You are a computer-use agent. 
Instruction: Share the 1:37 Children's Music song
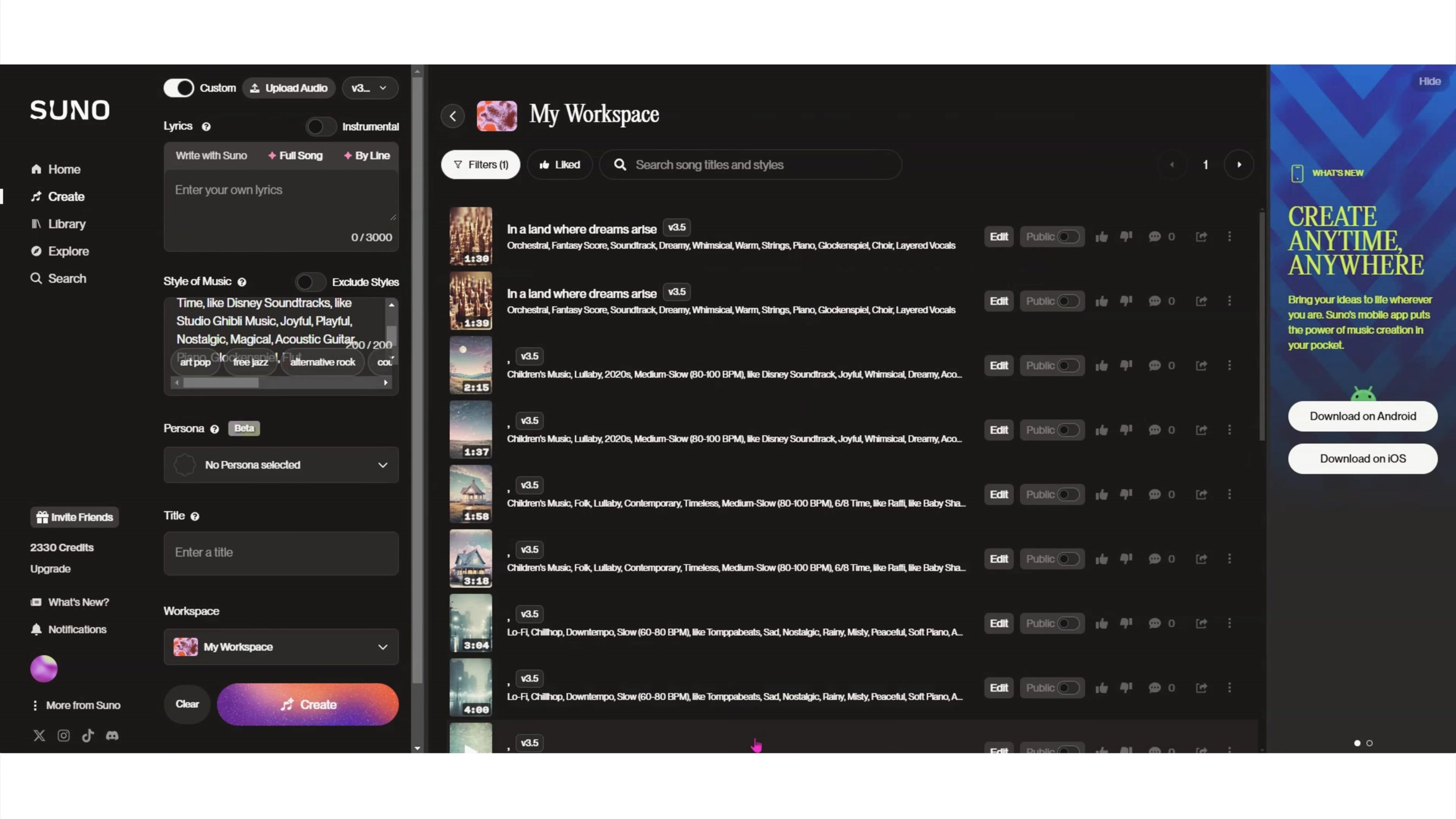1201,430
